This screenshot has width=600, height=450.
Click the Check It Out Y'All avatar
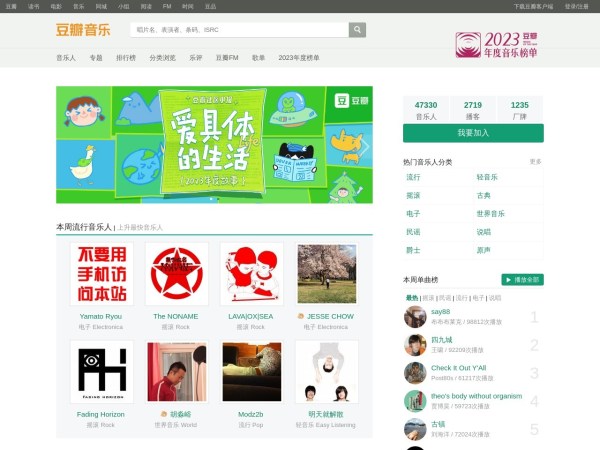(416, 373)
